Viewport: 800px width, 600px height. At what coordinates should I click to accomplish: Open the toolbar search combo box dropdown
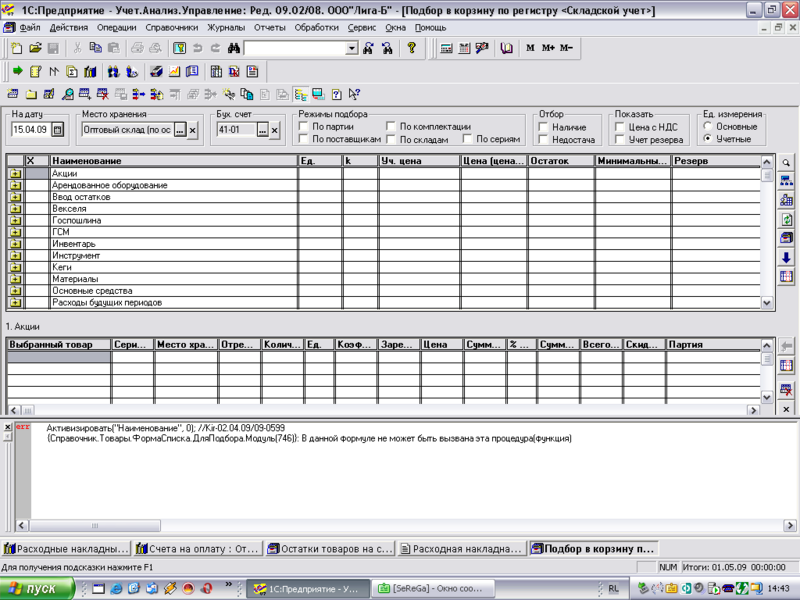pyautogui.click(x=352, y=48)
